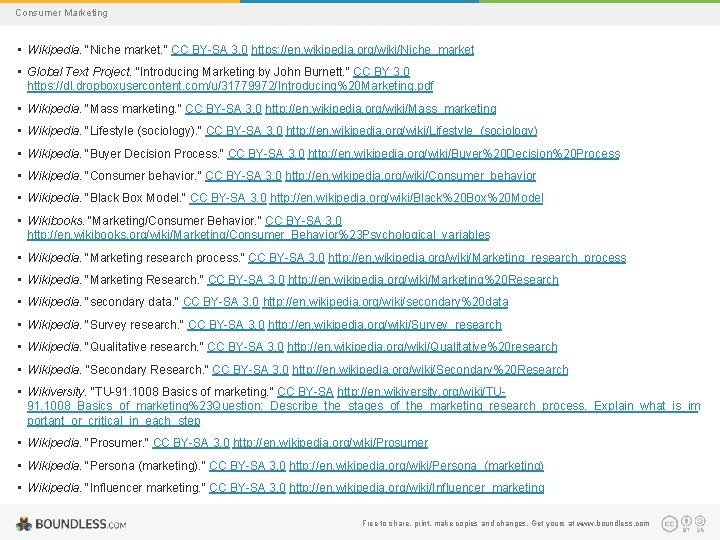Click CC BY-SA 3.0 license after Marketing research process

tap(287, 258)
